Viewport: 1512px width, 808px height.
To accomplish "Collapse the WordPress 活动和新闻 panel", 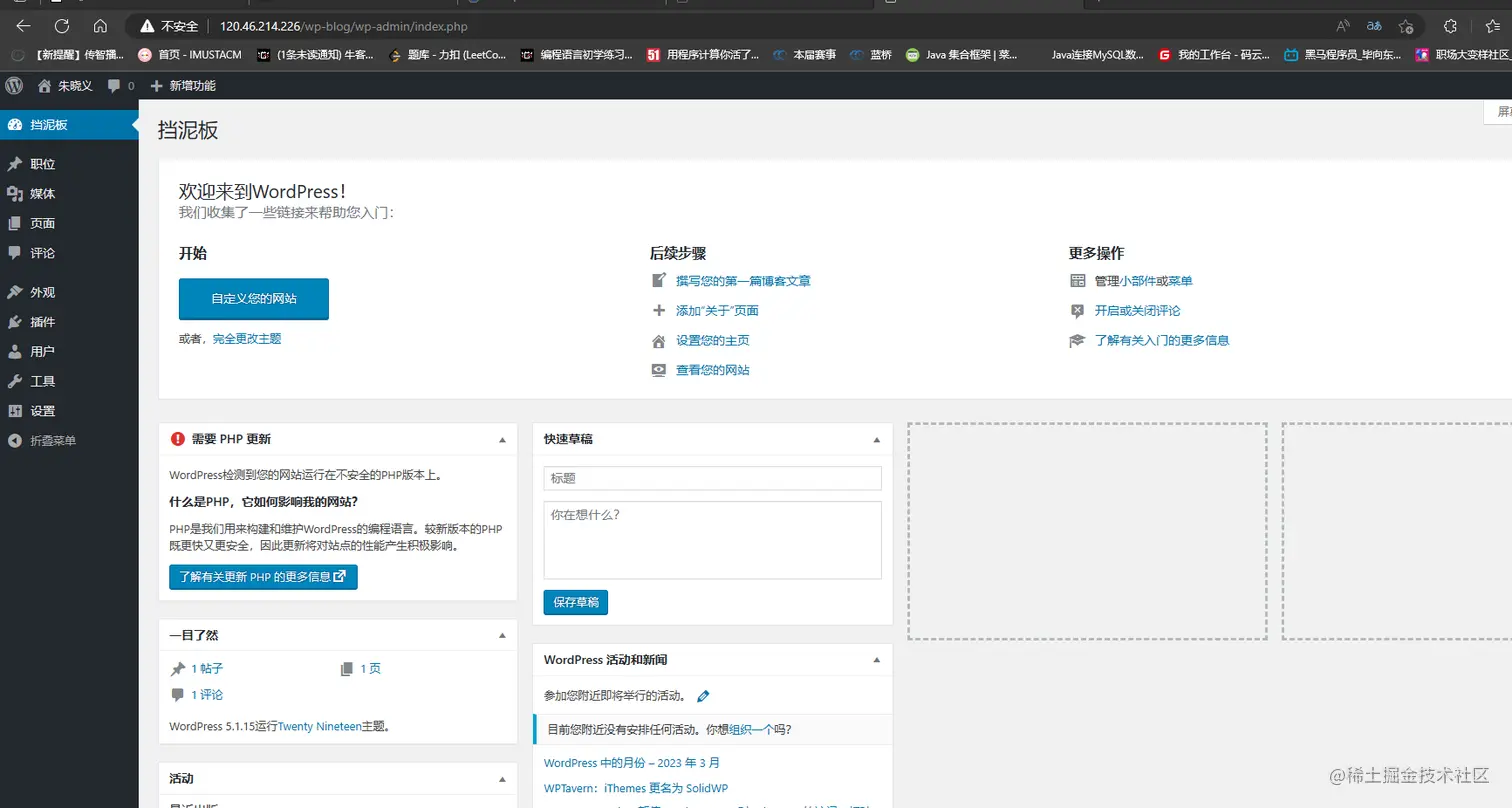I will 877,660.
